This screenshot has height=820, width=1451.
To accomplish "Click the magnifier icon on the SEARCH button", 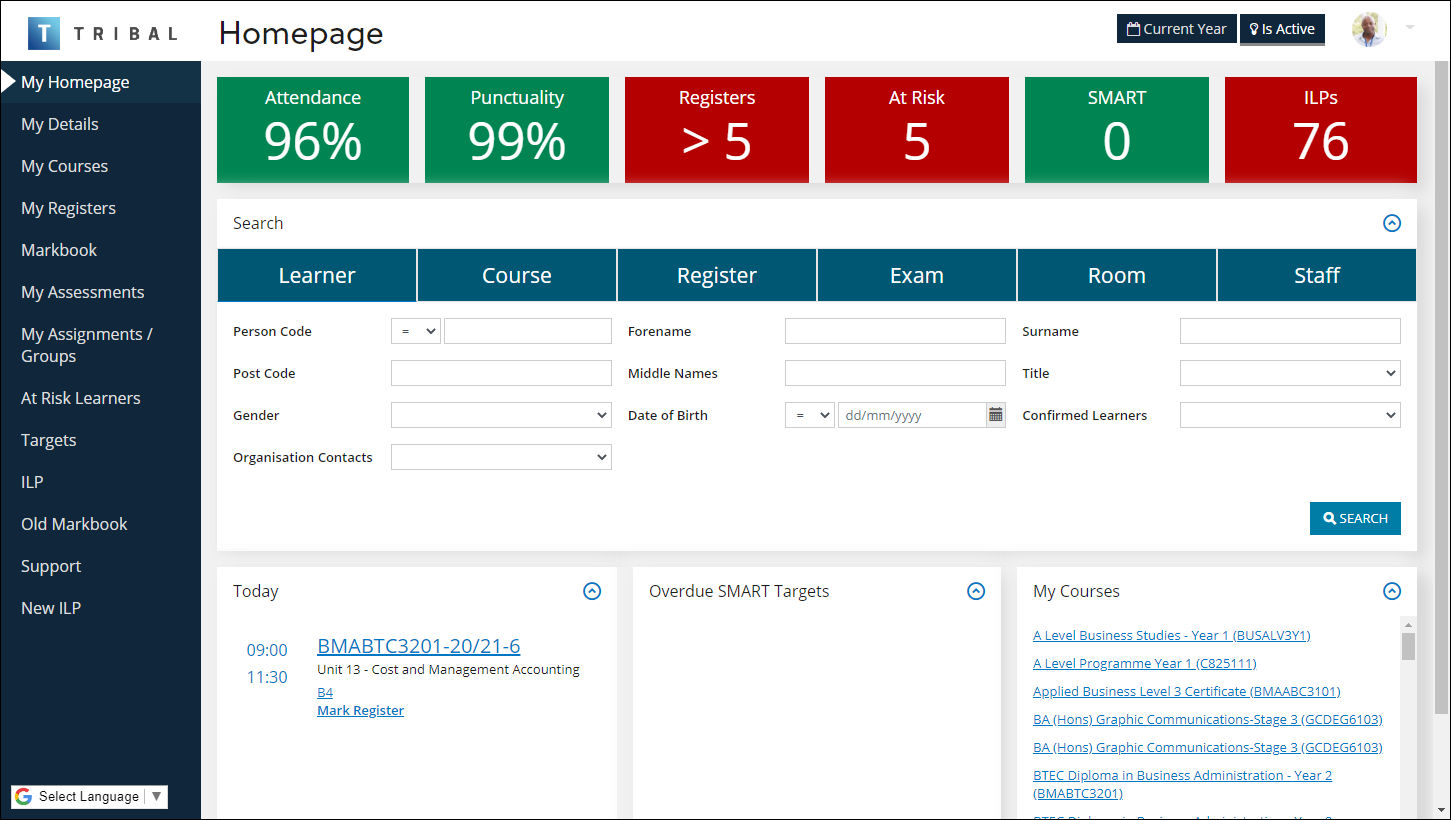I will pyautogui.click(x=1330, y=518).
